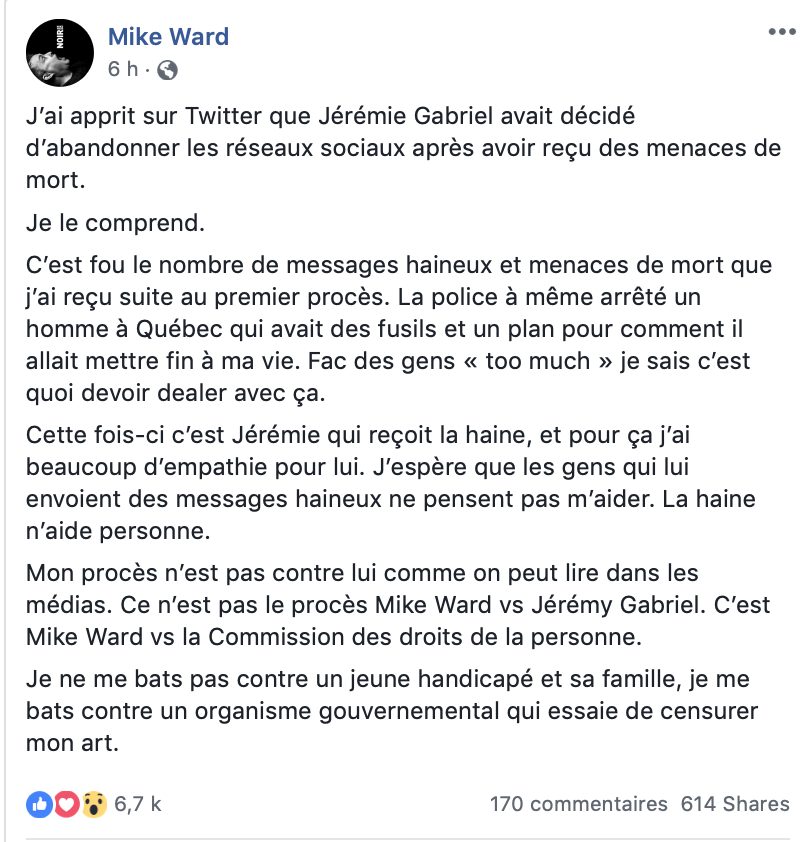The height and width of the screenshot is (842, 808).
Task: Open the 614 Shares link
Action: (x=735, y=804)
